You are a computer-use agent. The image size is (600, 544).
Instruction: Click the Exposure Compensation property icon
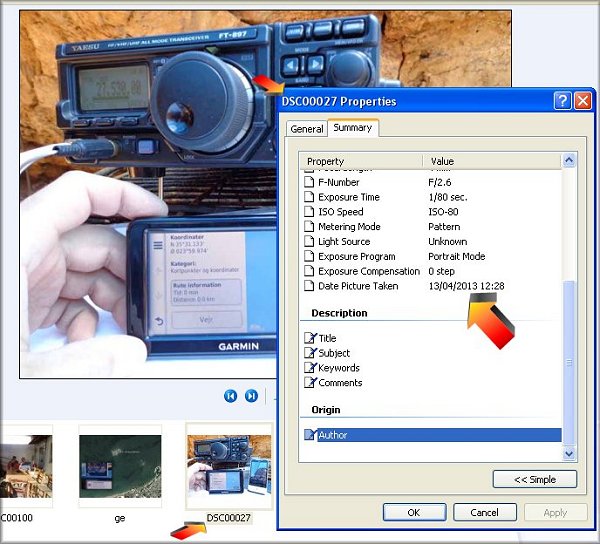(x=309, y=271)
